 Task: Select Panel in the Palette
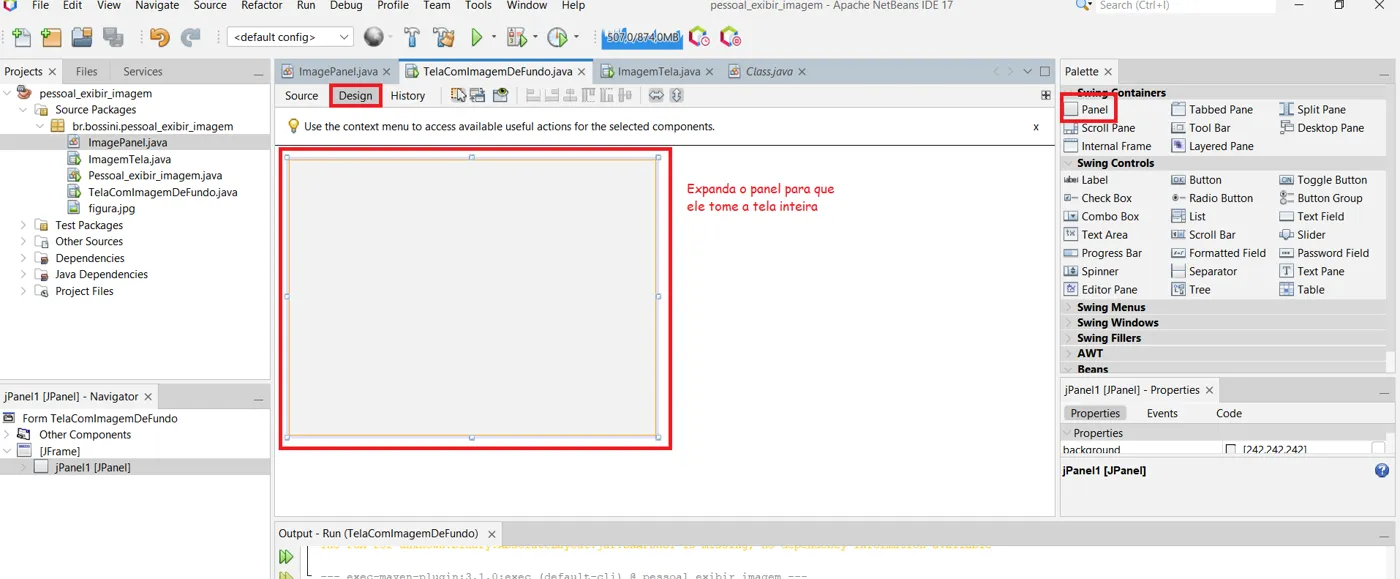[1087, 109]
